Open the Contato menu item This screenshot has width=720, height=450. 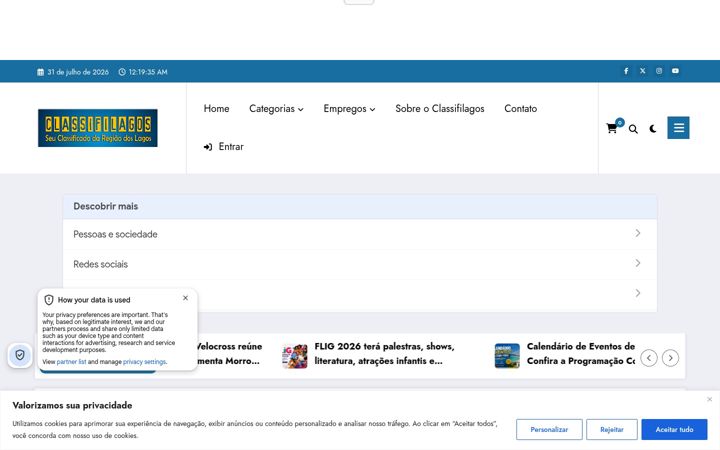[x=521, y=109]
